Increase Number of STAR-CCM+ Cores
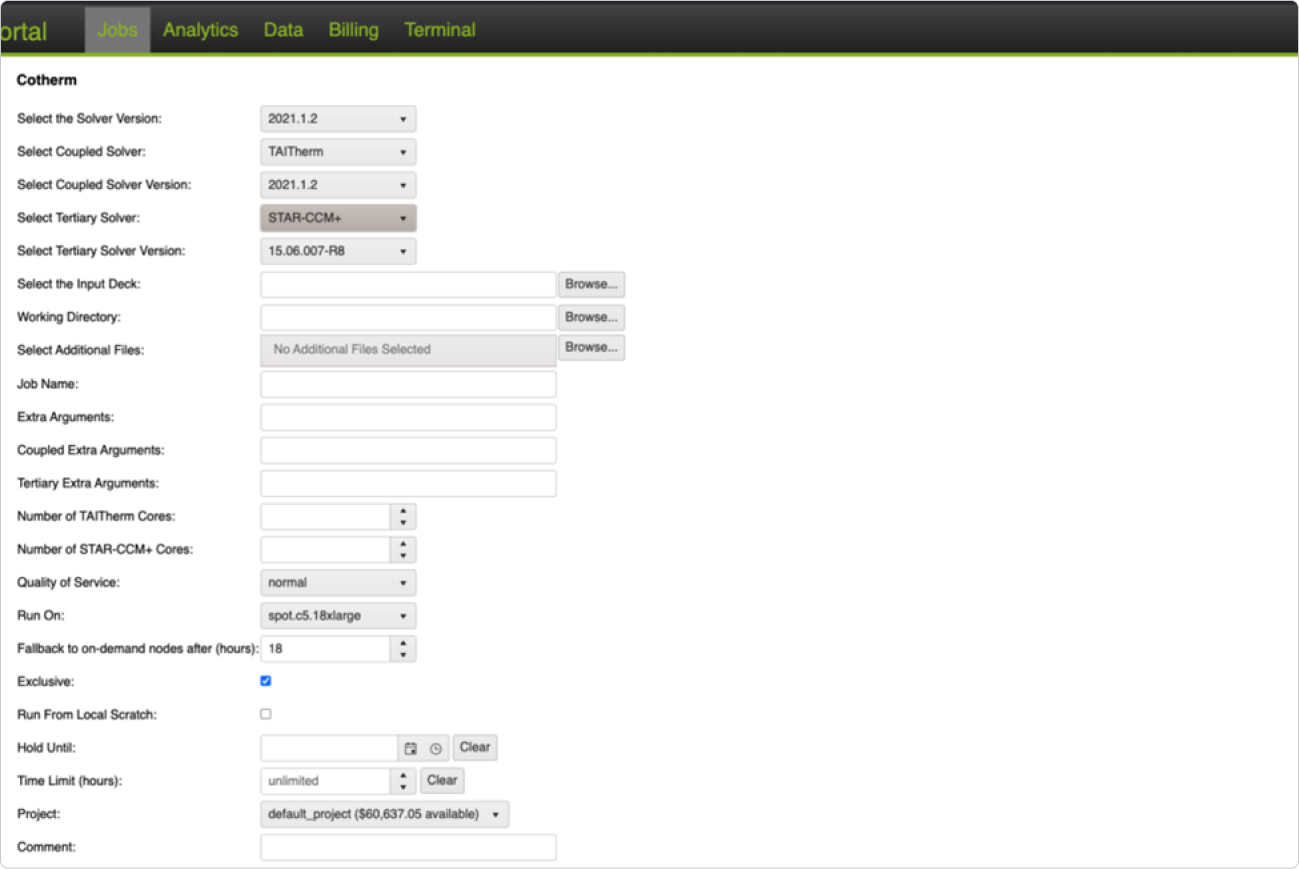 coord(403,544)
